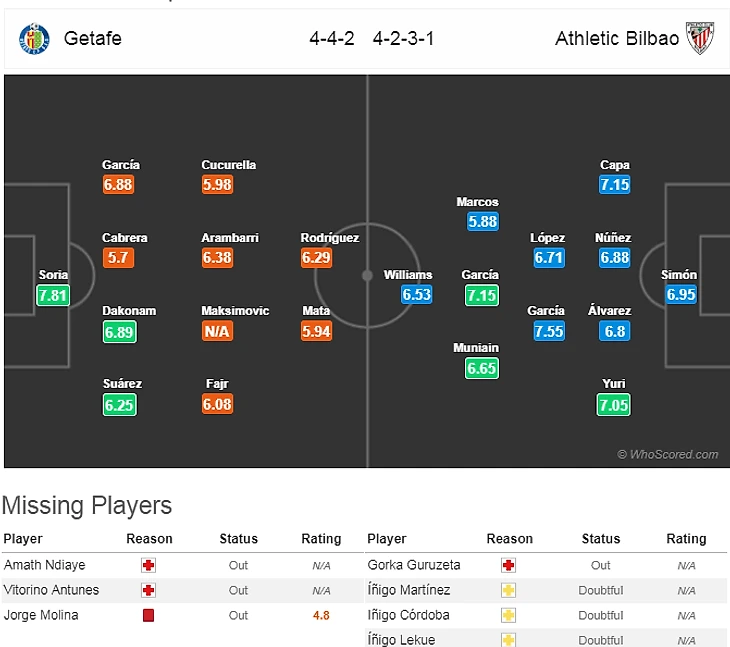Image resolution: width=730 pixels, height=647 pixels.
Task: Open the Getafe team name link
Action: [92, 39]
